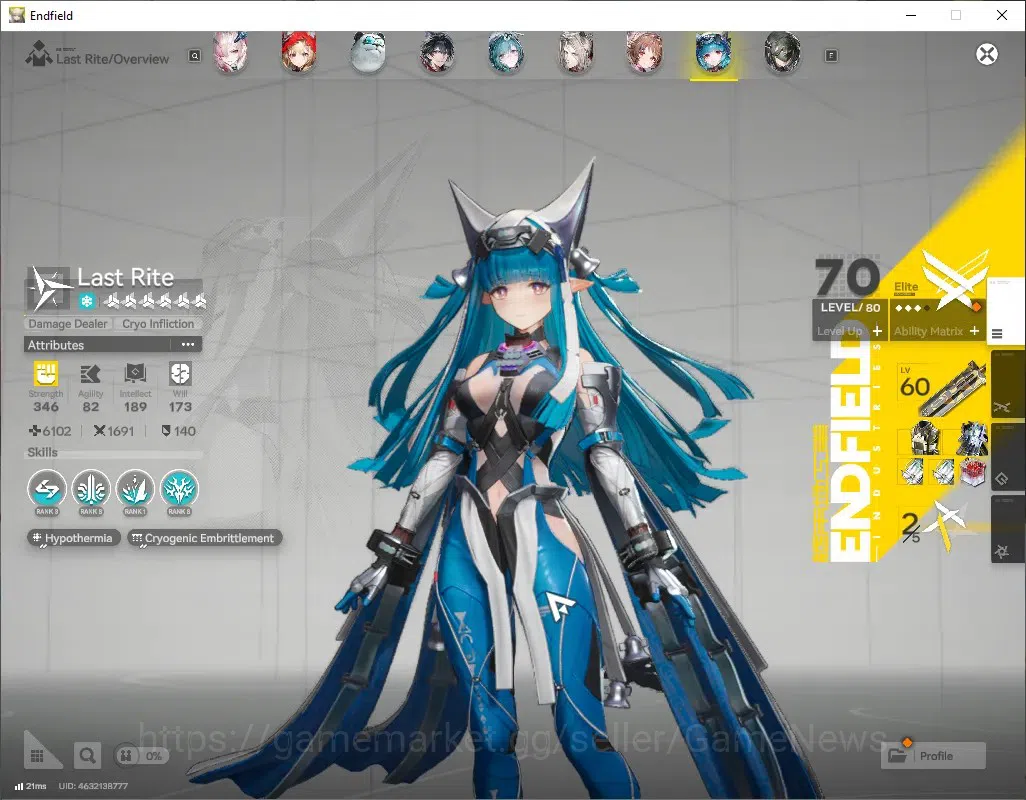The height and width of the screenshot is (800, 1026).
Task: Click the Elite rank diamonds indicator
Action: coord(912,308)
